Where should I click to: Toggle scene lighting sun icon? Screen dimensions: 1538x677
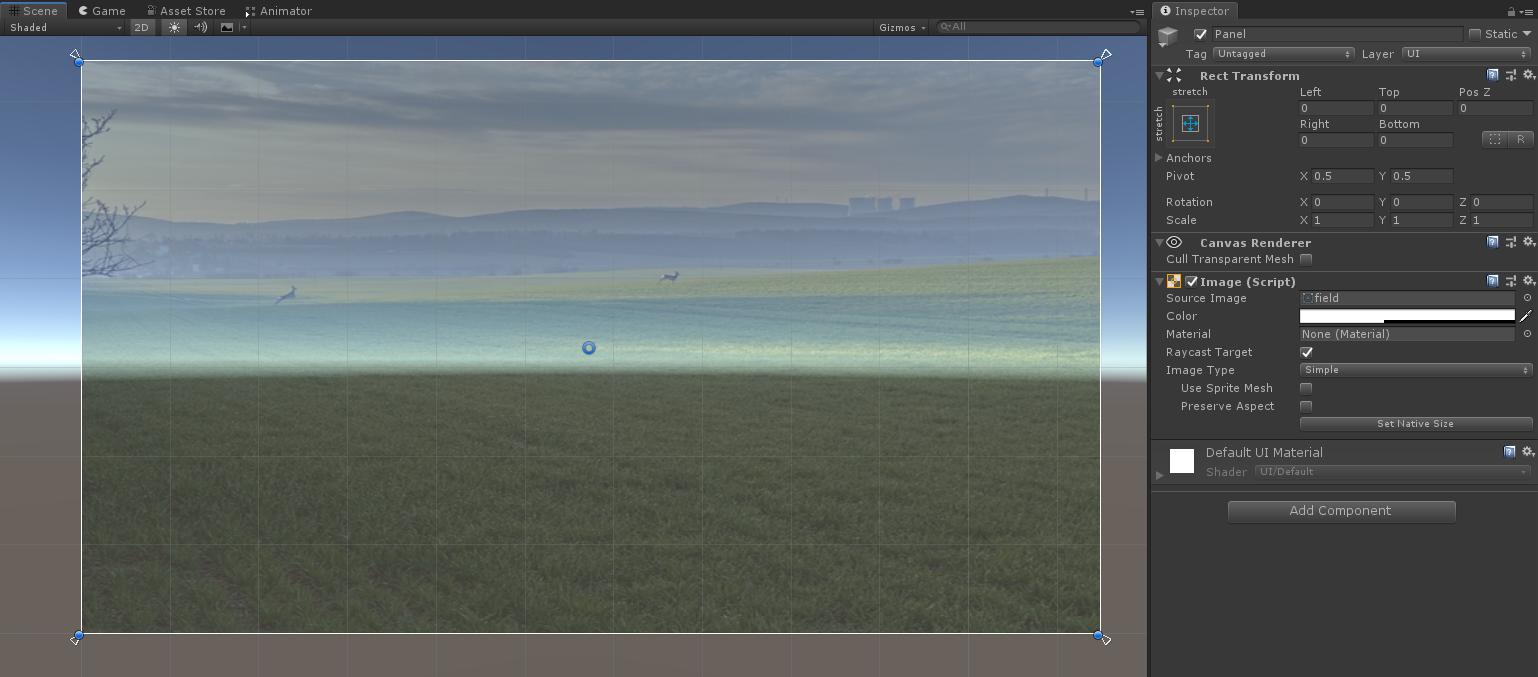pos(175,28)
